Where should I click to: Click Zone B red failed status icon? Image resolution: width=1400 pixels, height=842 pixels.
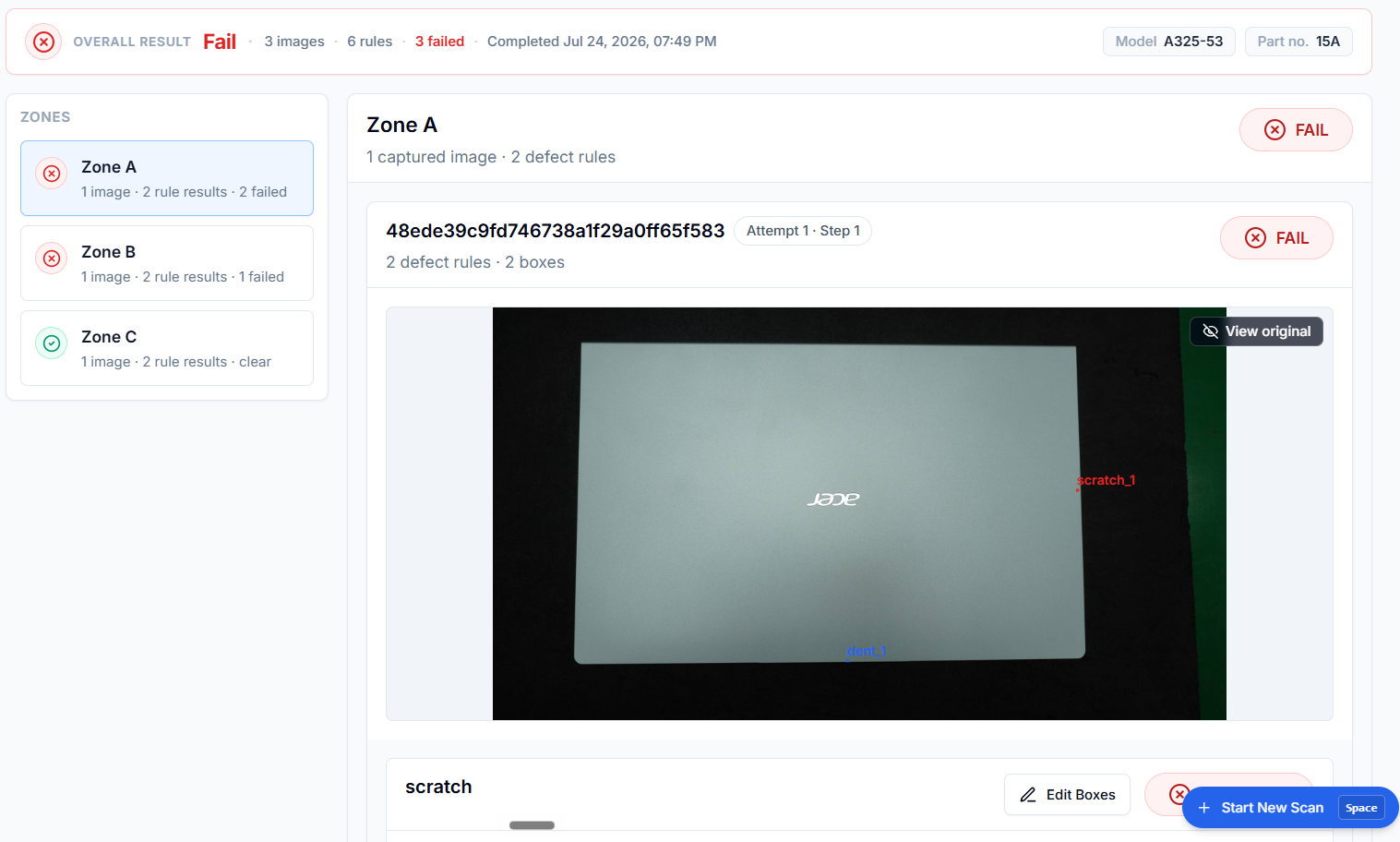pos(52,258)
